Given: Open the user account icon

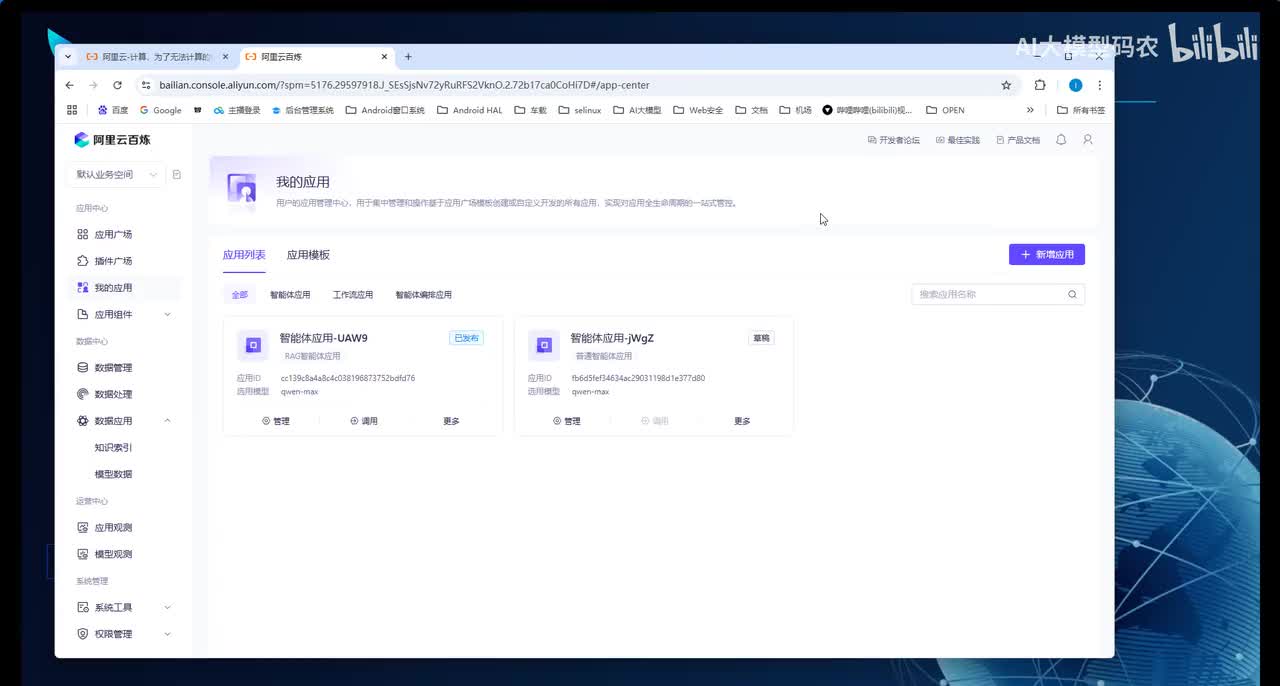Looking at the screenshot, I should pyautogui.click(x=1088, y=140).
